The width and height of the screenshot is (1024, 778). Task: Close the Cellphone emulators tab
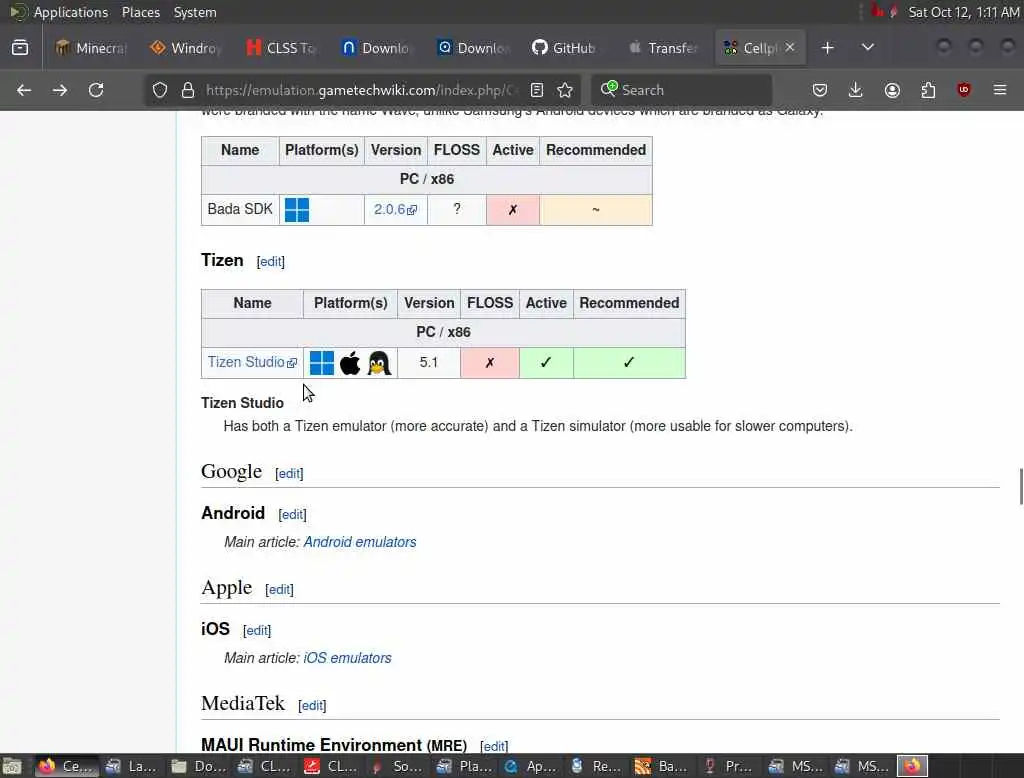(x=790, y=47)
